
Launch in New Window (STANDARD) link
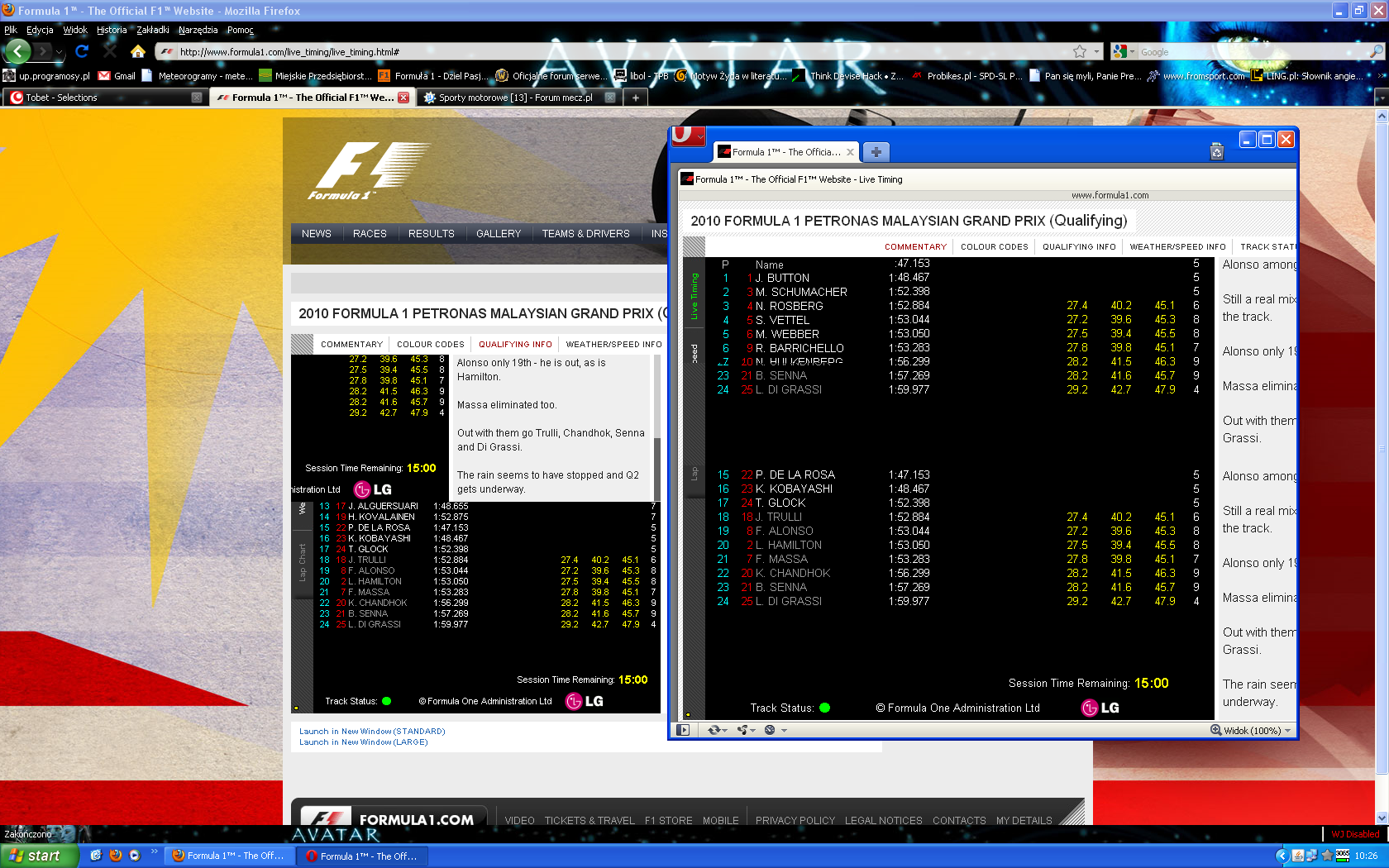point(372,732)
